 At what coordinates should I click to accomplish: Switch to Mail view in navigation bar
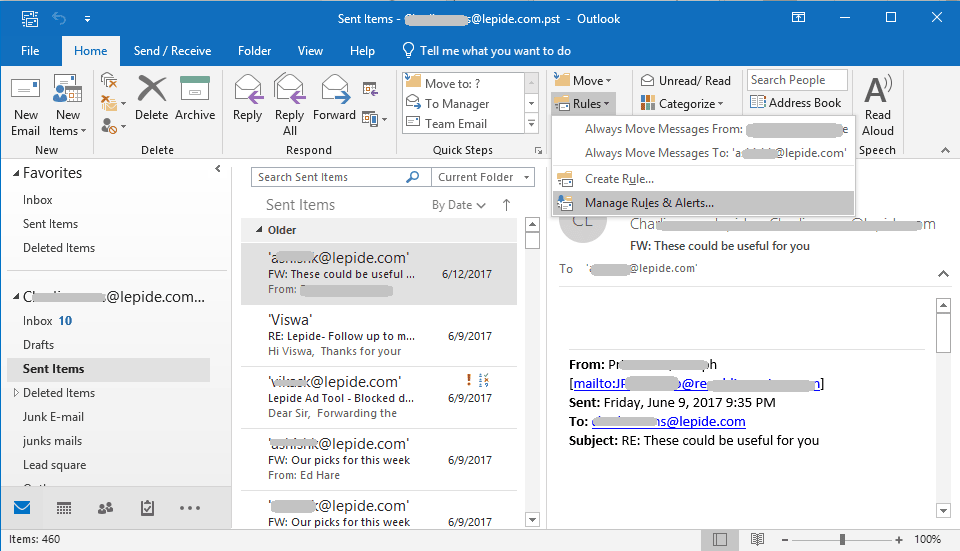(x=22, y=508)
